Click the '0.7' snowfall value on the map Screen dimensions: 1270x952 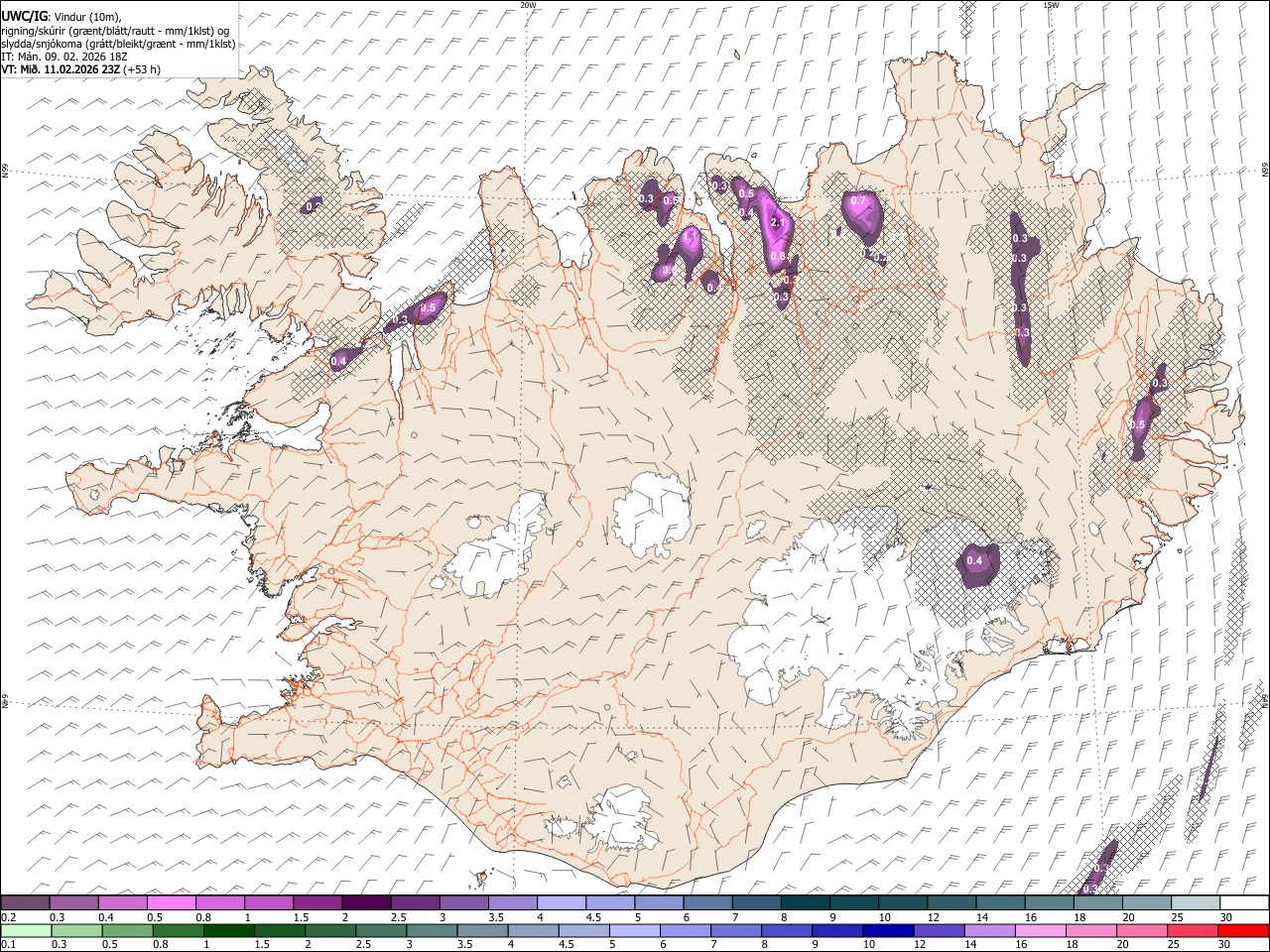pyautogui.click(x=859, y=201)
